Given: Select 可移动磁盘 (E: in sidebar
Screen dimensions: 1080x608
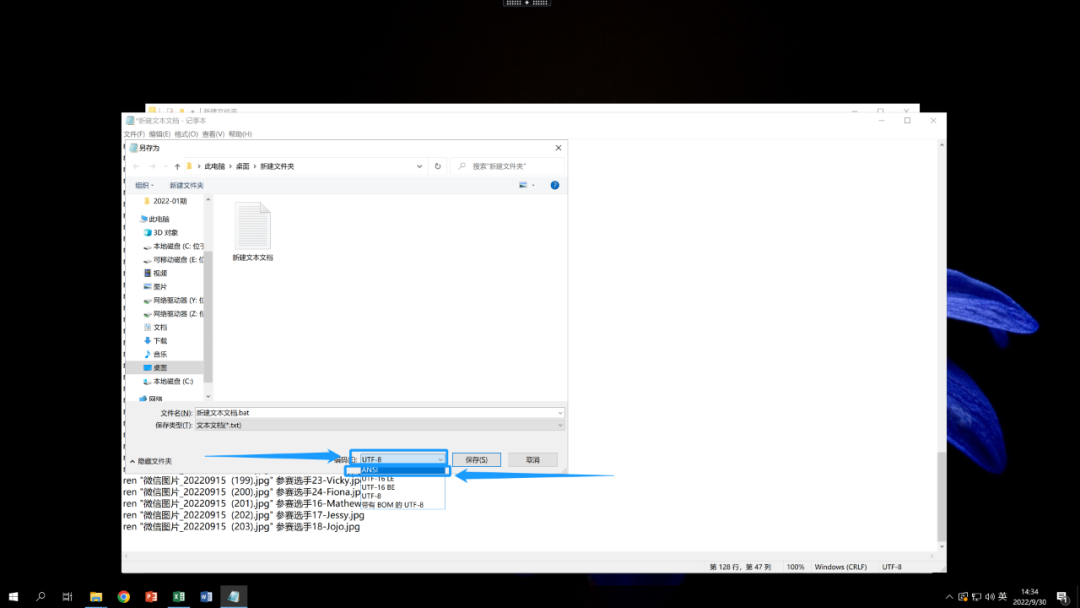Looking at the screenshot, I should 174,260.
